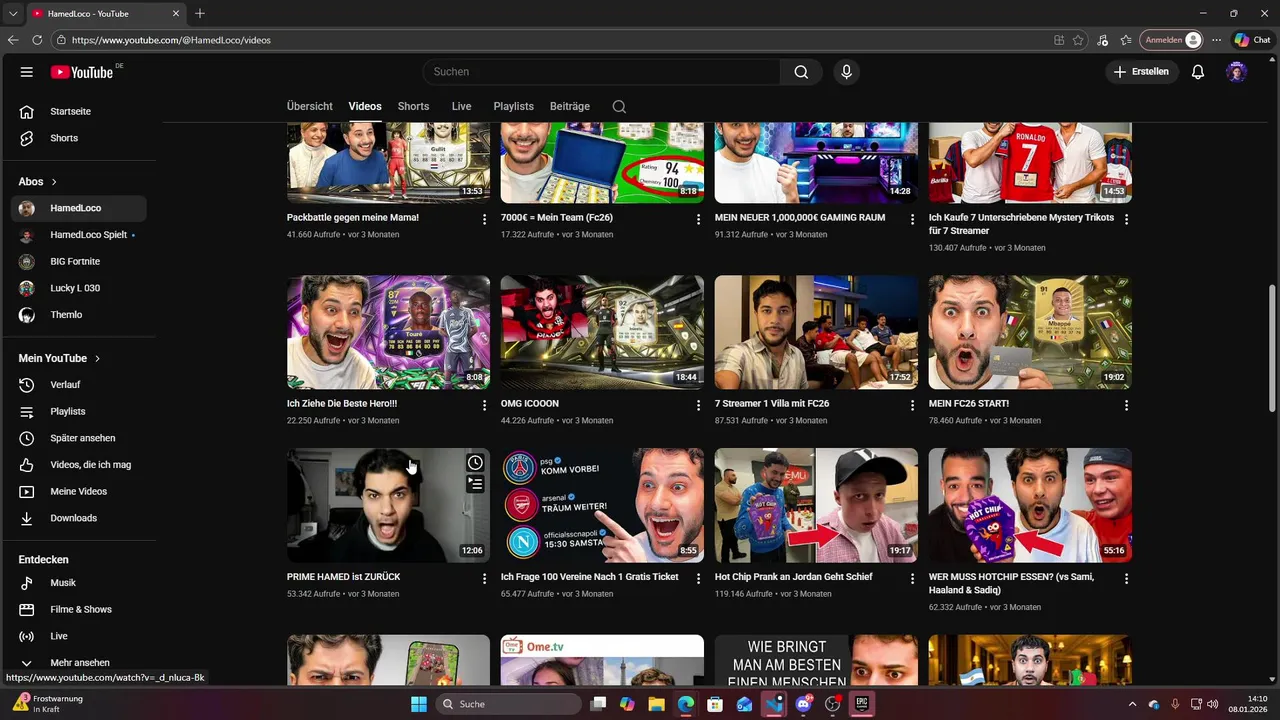The height and width of the screenshot is (720, 1280).
Task: Expand the Abos section chevron
Action: (x=54, y=182)
